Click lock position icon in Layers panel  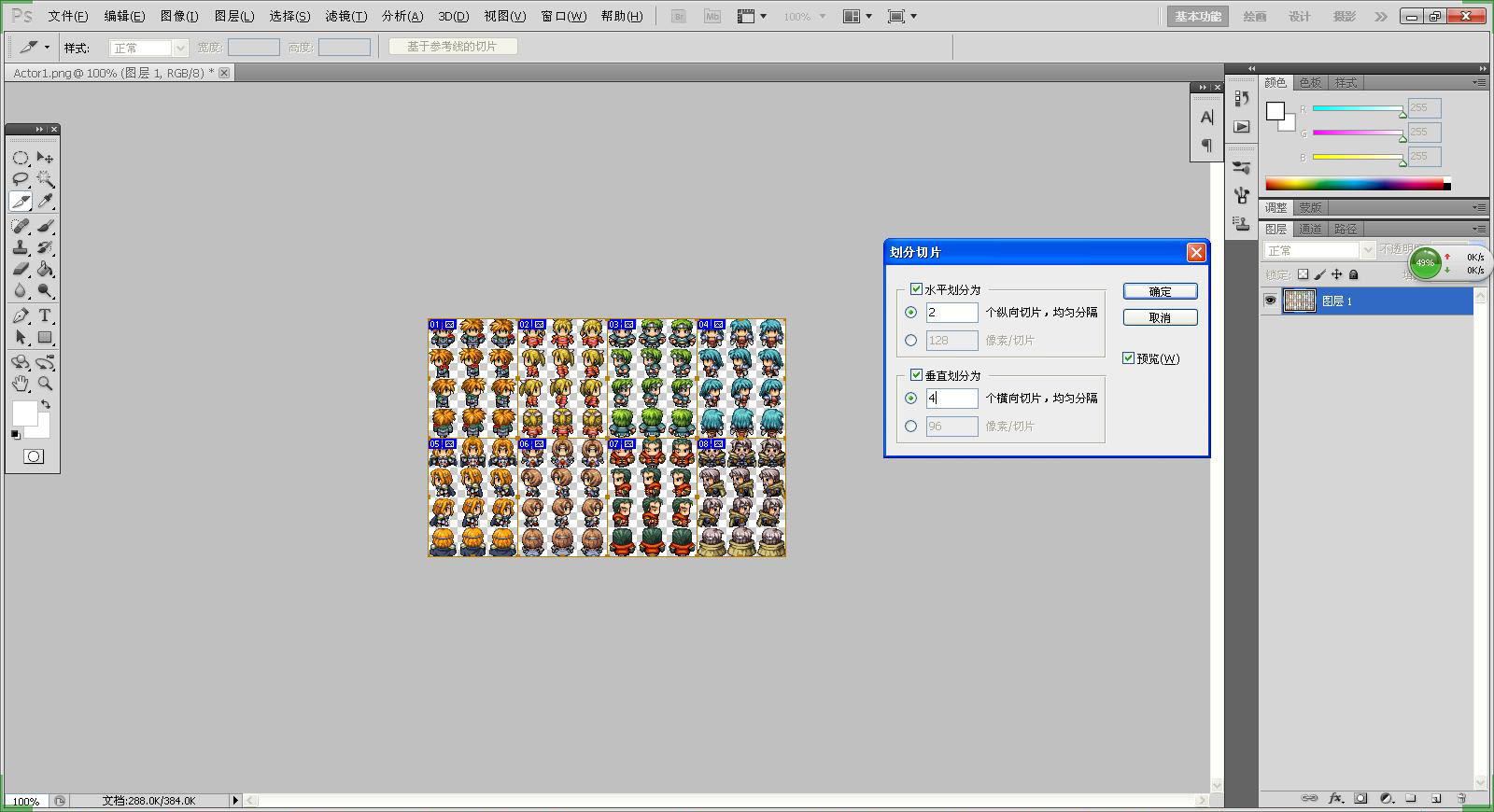coord(1337,274)
